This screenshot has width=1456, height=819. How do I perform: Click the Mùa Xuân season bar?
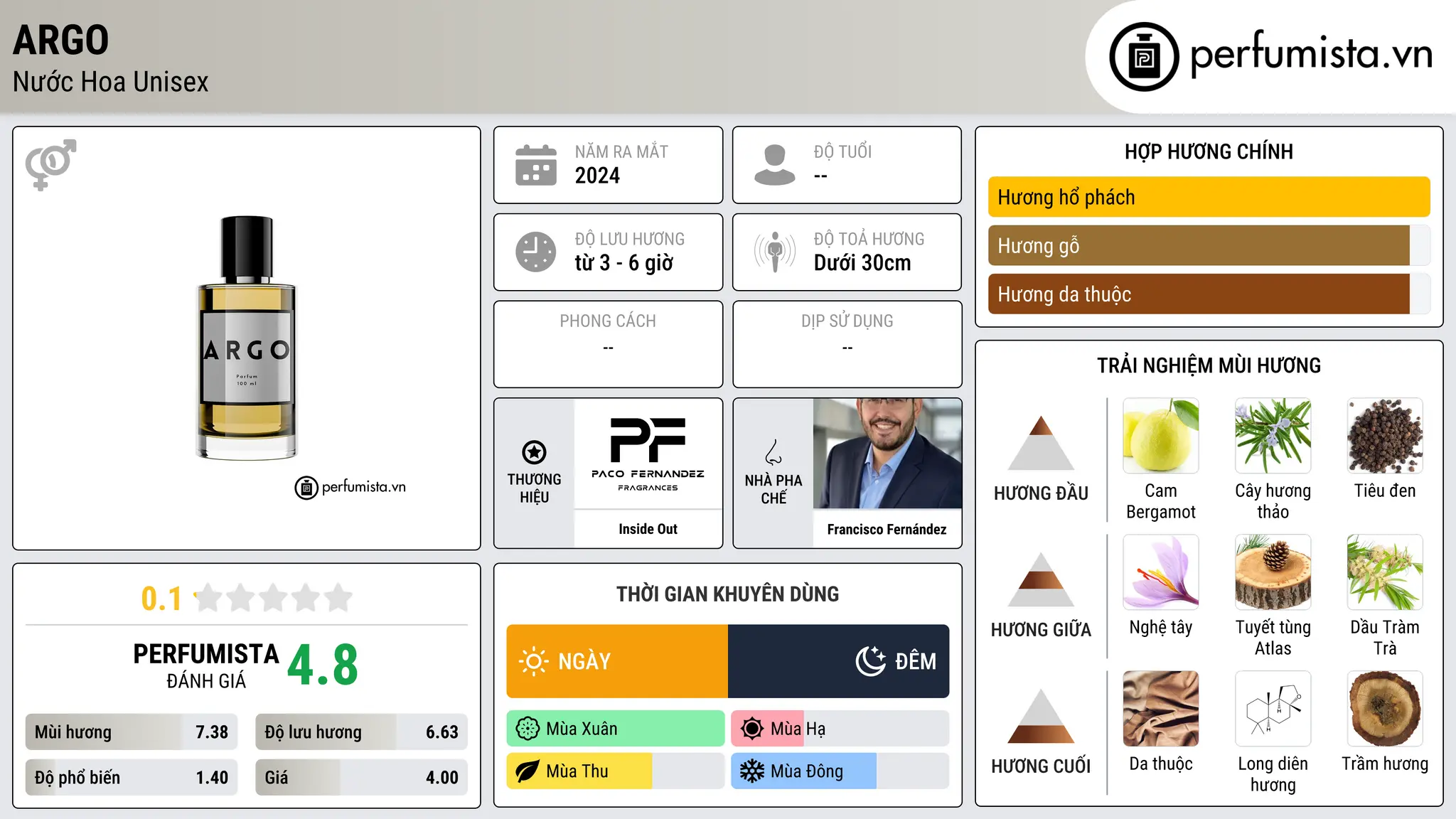(616, 729)
